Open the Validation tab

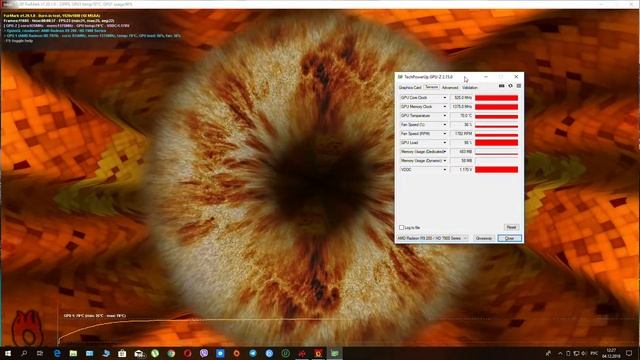pyautogui.click(x=470, y=88)
